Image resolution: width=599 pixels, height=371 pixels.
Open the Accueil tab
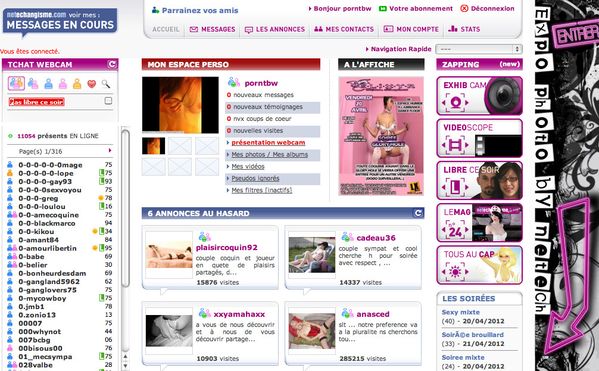tap(166, 29)
